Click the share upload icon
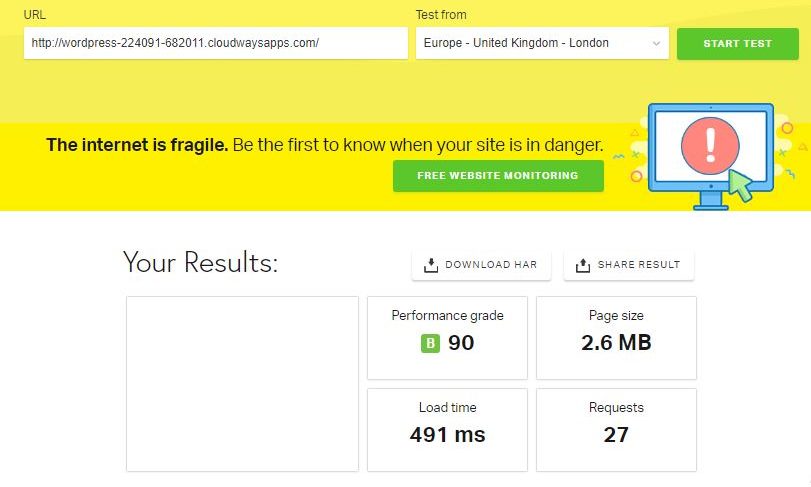Image resolution: width=811 pixels, height=487 pixels. [582, 265]
